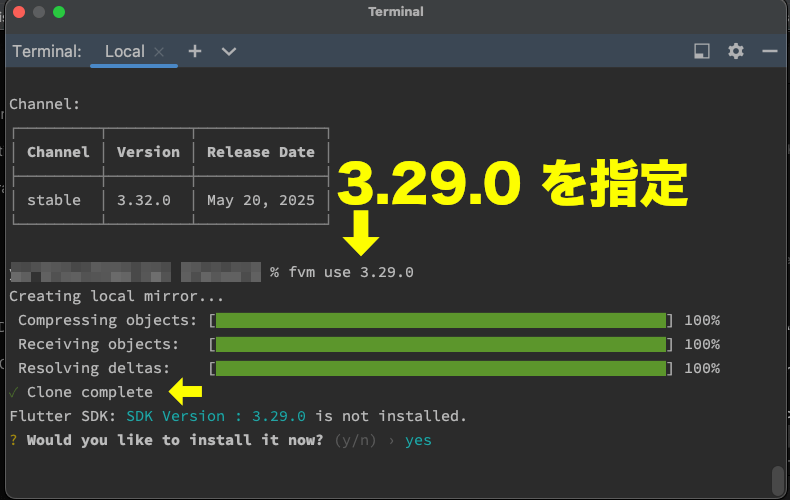The height and width of the screenshot is (500, 790).
Task: Click the Terminal window title
Action: [x=396, y=12]
